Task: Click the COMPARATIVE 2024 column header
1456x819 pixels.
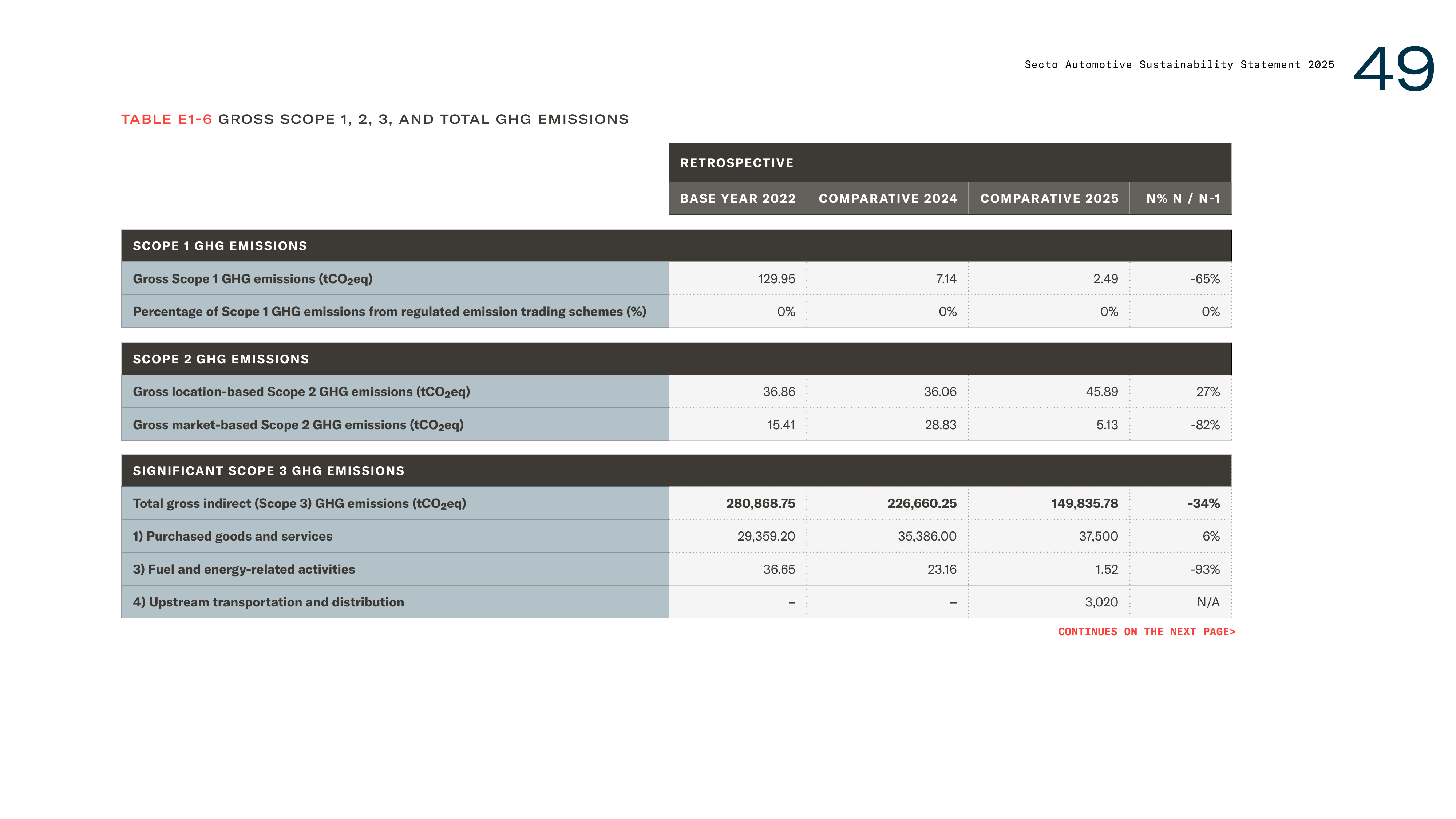Action: (x=887, y=198)
